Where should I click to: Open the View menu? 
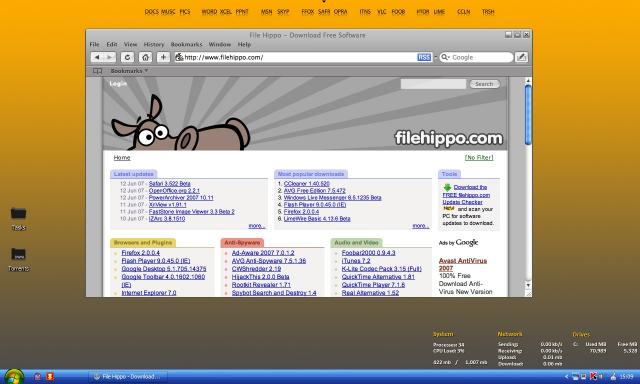131,44
